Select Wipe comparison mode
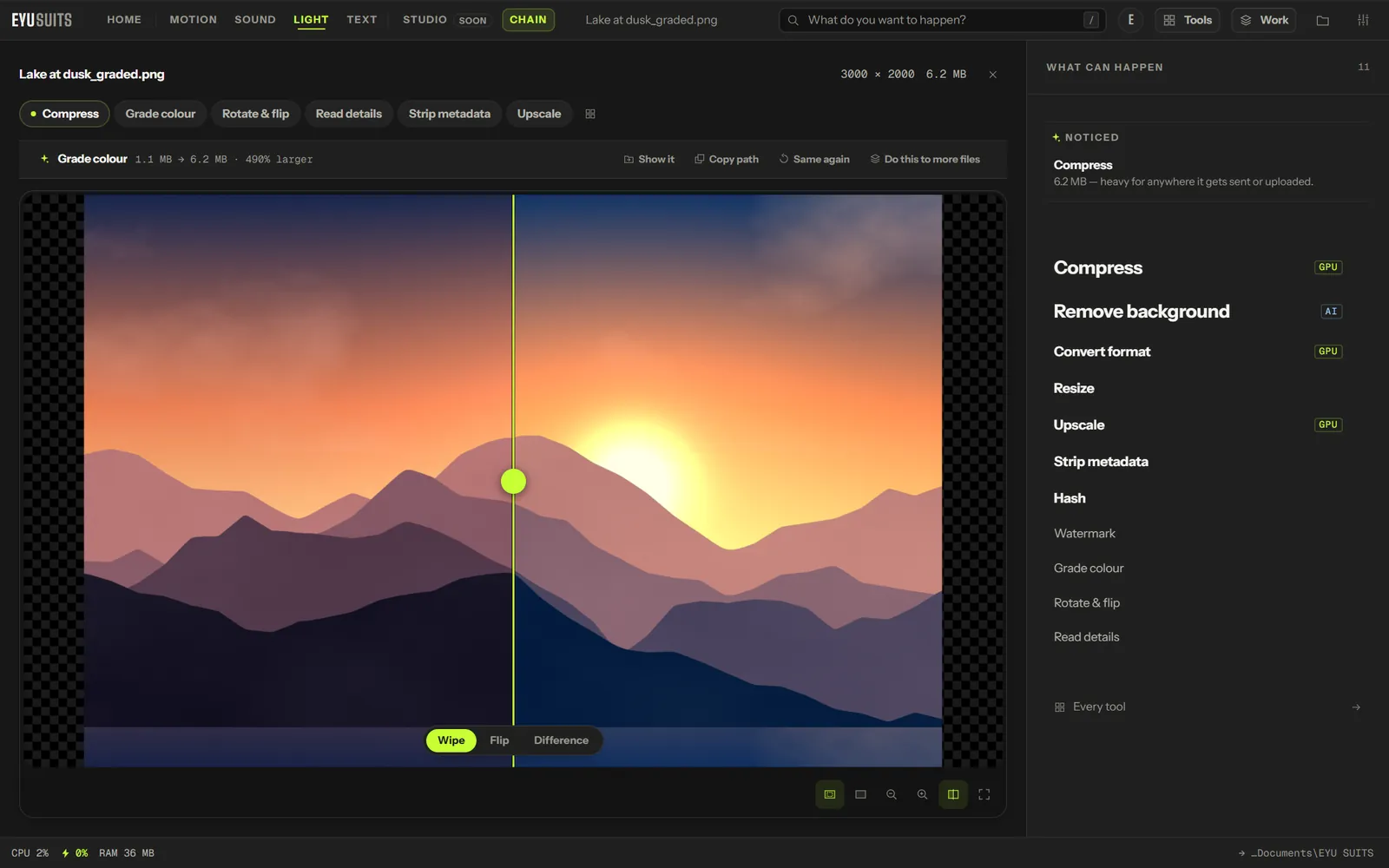The image size is (1389, 868). pos(451,740)
